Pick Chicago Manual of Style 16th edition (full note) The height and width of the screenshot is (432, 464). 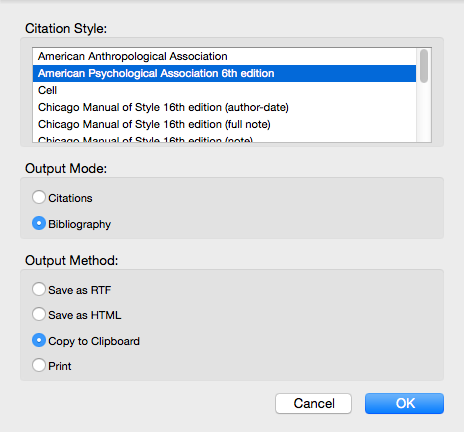(x=224, y=124)
